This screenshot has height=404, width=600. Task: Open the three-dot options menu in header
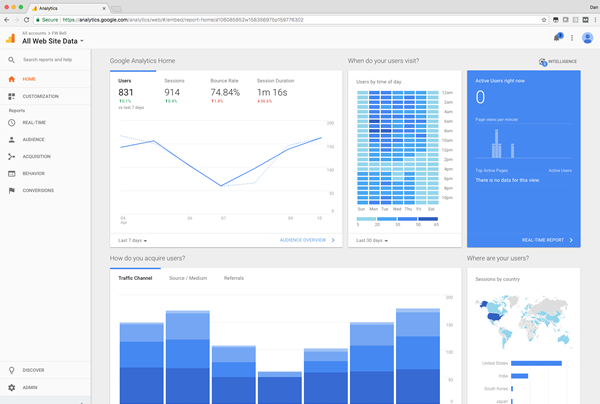572,38
